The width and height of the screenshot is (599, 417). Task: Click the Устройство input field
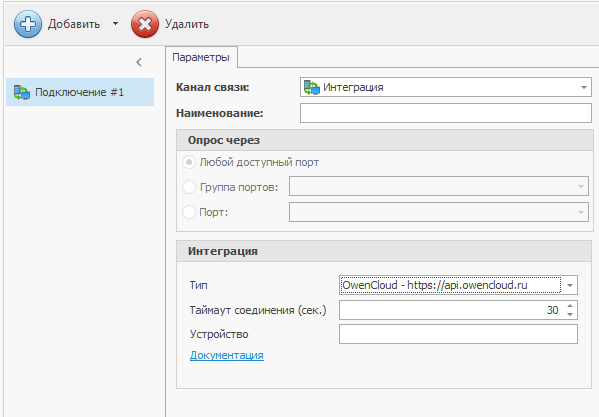tap(458, 334)
